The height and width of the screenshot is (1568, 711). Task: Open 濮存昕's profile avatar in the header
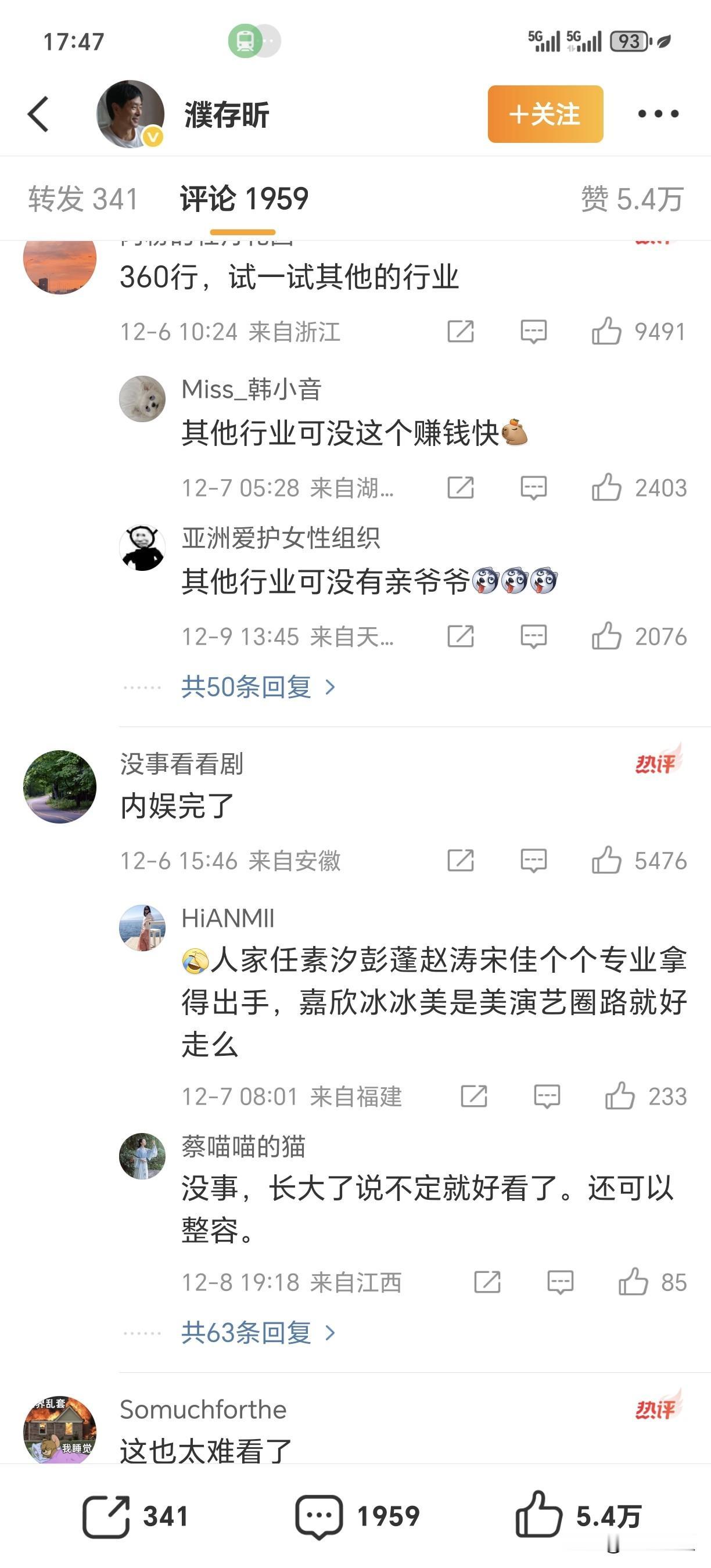coord(130,114)
